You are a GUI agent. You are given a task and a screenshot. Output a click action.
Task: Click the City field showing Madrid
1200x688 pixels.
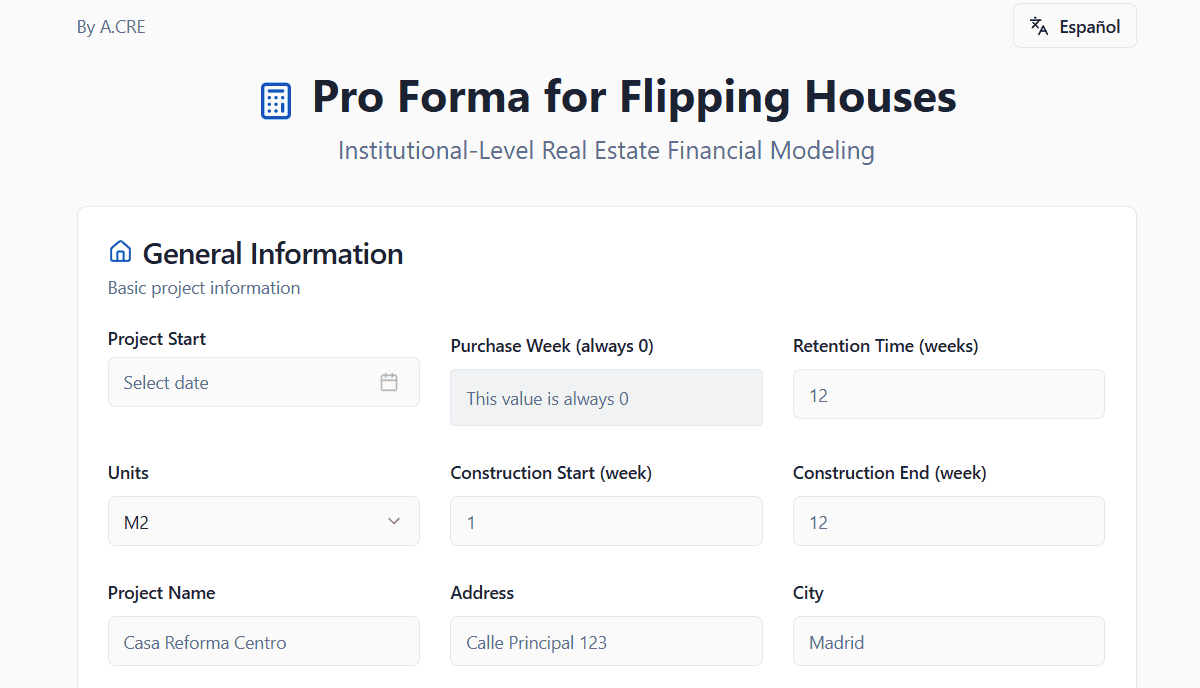coord(948,641)
